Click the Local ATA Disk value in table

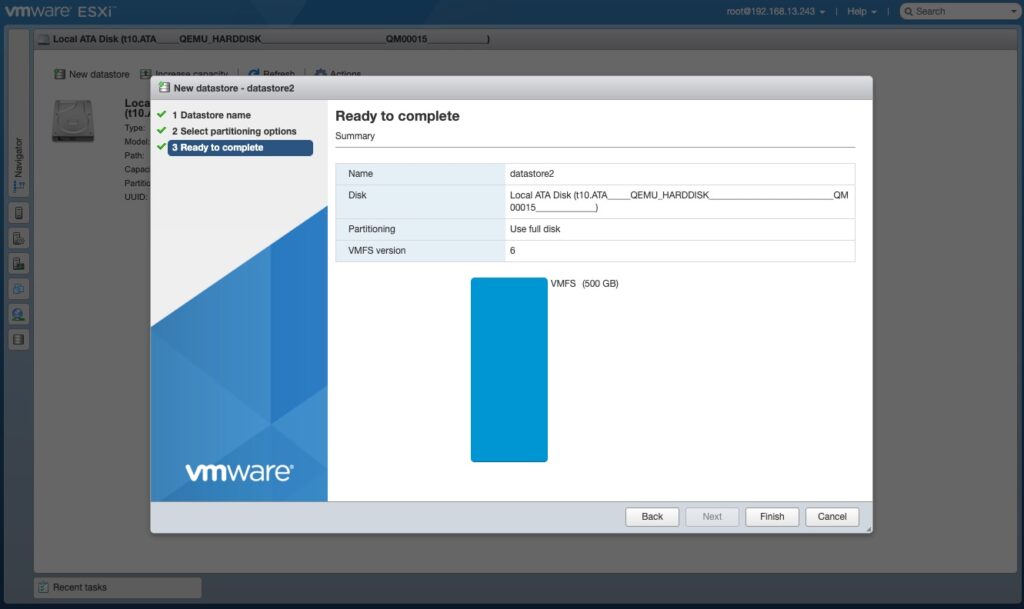click(x=679, y=201)
